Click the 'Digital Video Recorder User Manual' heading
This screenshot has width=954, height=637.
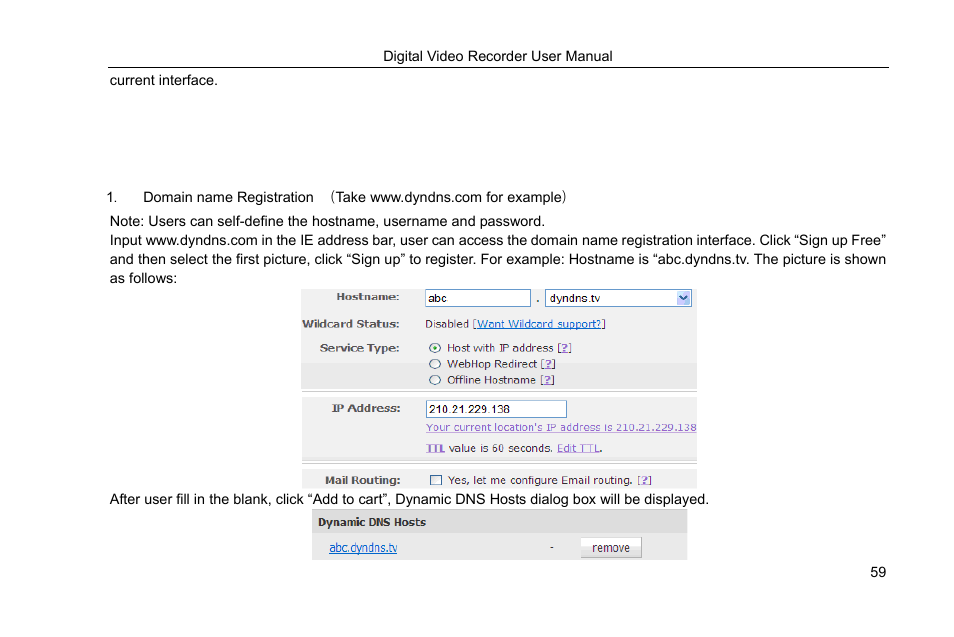[498, 56]
